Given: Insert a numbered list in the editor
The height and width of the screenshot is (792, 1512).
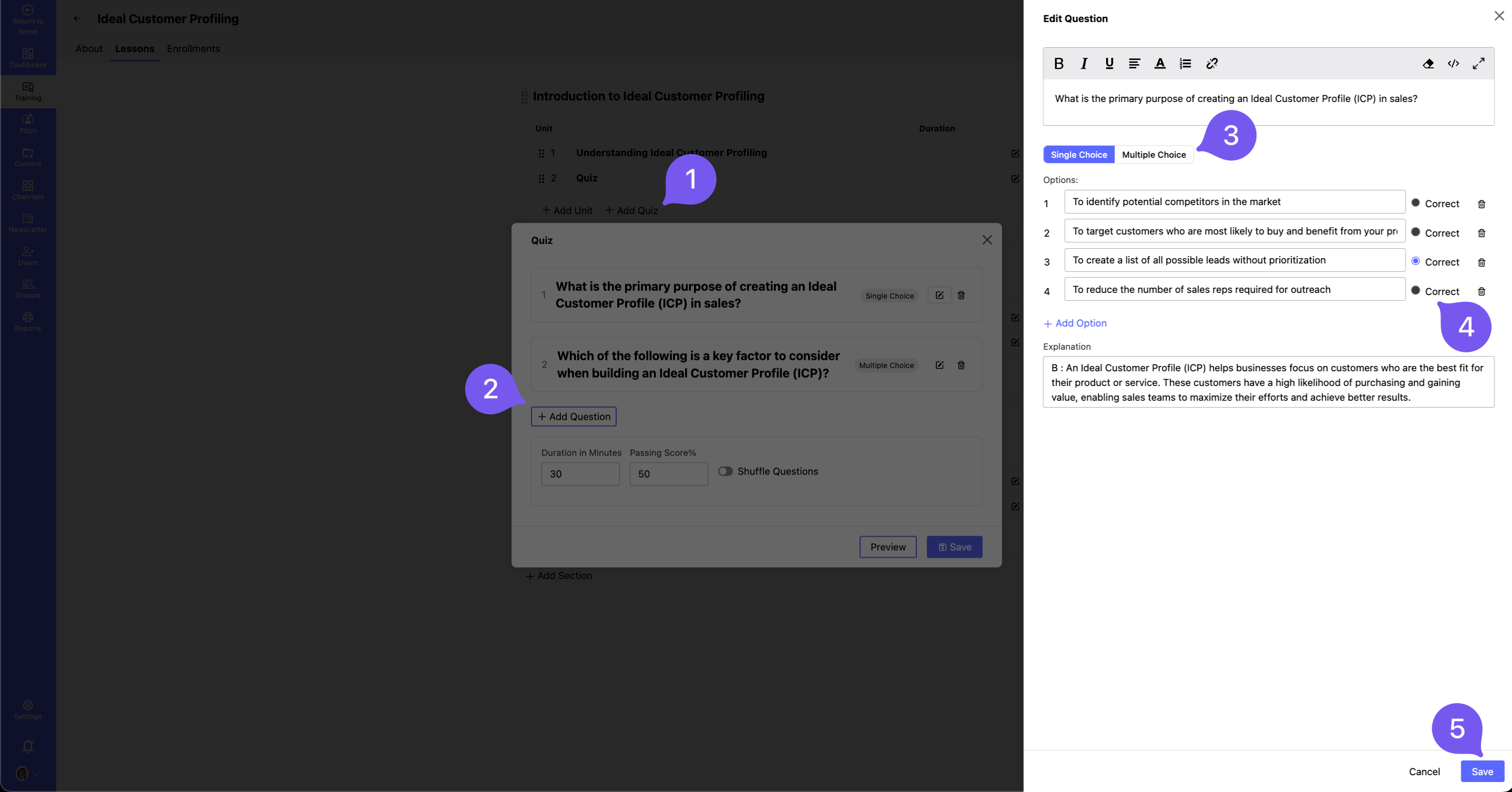Looking at the screenshot, I should pos(1185,64).
